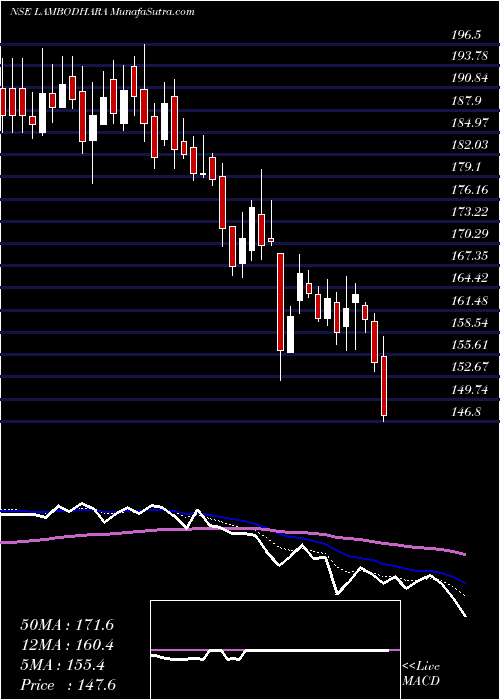Click the 170.29 price axis label
The image size is (500, 700).
pyautogui.click(x=470, y=234)
